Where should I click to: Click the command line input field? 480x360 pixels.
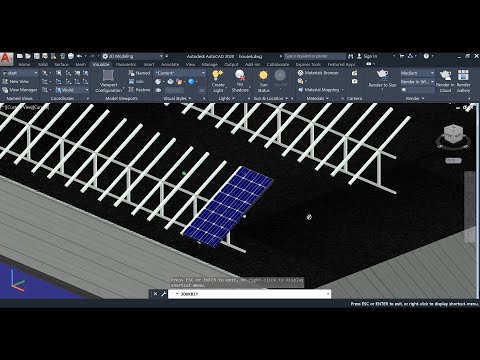point(249,294)
